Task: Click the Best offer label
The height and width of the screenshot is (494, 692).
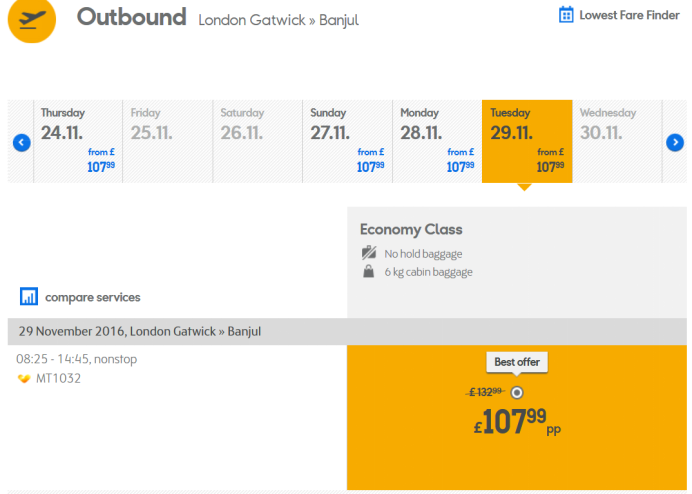Action: tap(517, 362)
